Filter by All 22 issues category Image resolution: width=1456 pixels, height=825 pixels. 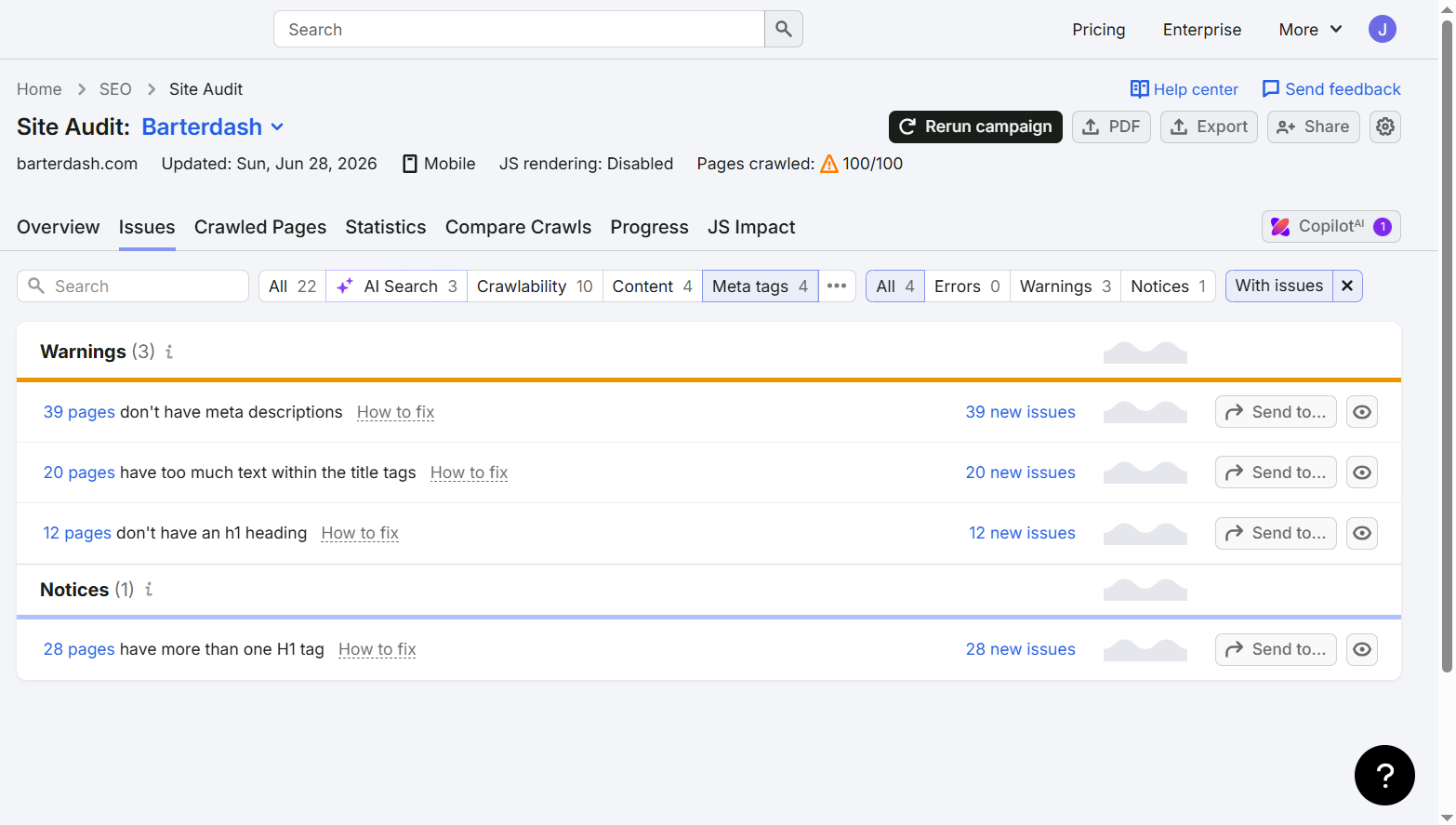292,286
